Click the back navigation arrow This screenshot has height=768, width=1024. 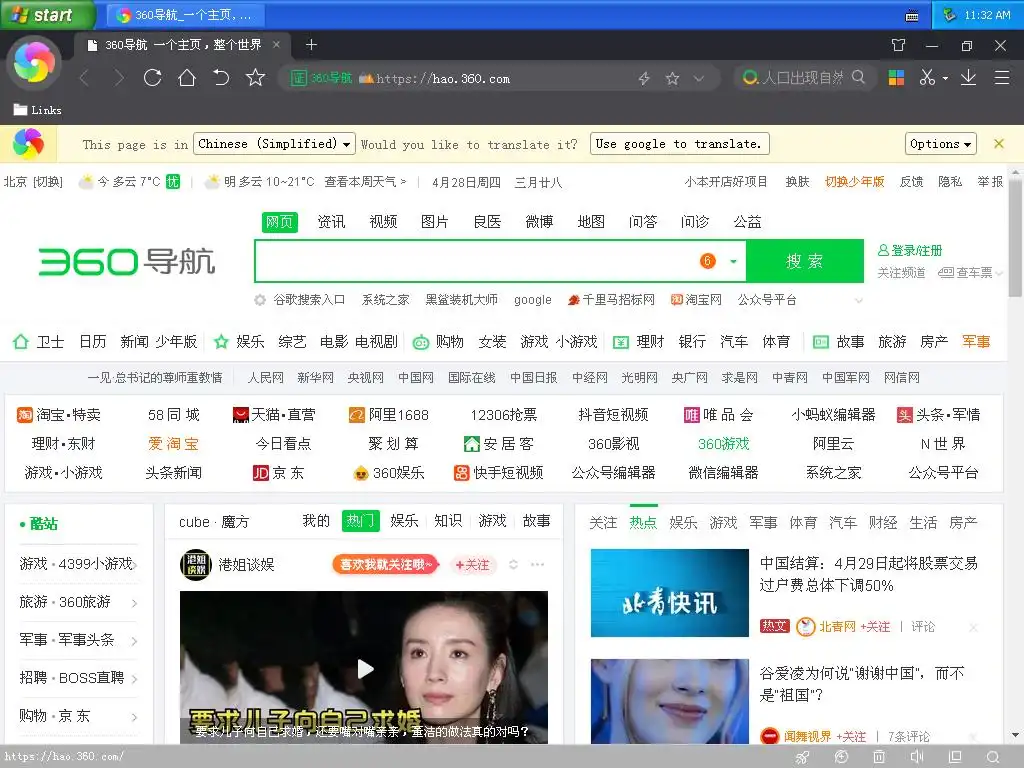click(x=84, y=78)
